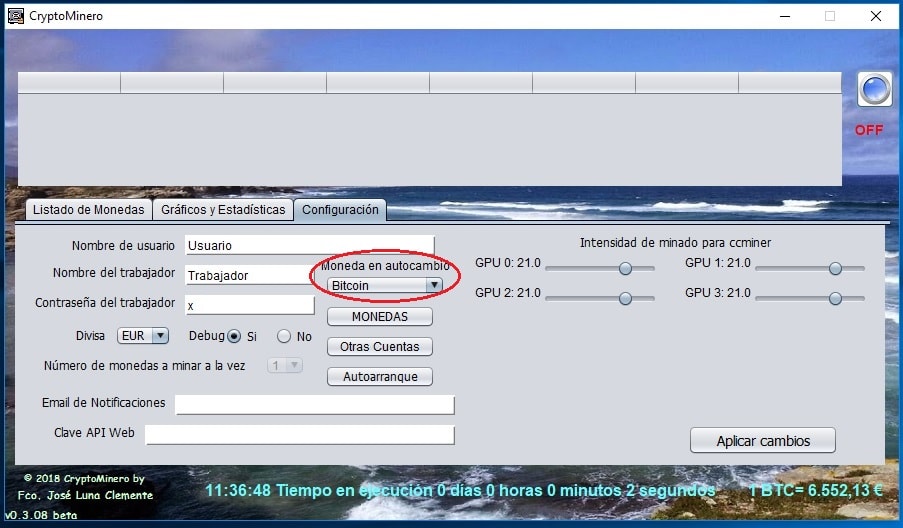Click the 1 BTC price display
Image resolution: width=903 pixels, height=528 pixels.
click(x=815, y=491)
